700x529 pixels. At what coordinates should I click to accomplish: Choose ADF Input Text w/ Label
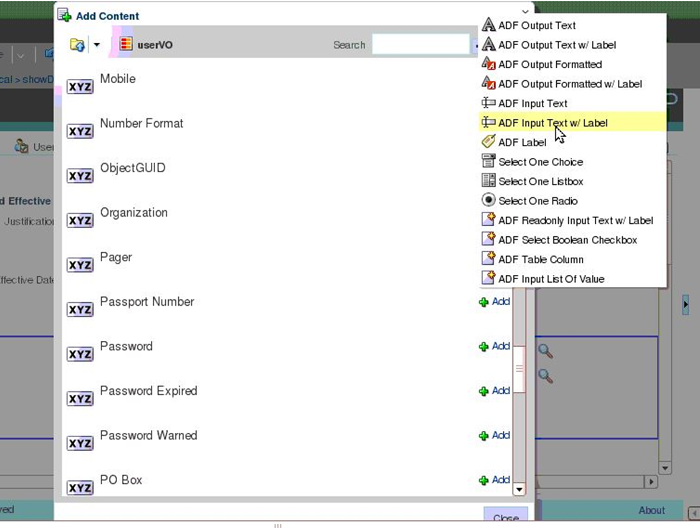(573, 123)
